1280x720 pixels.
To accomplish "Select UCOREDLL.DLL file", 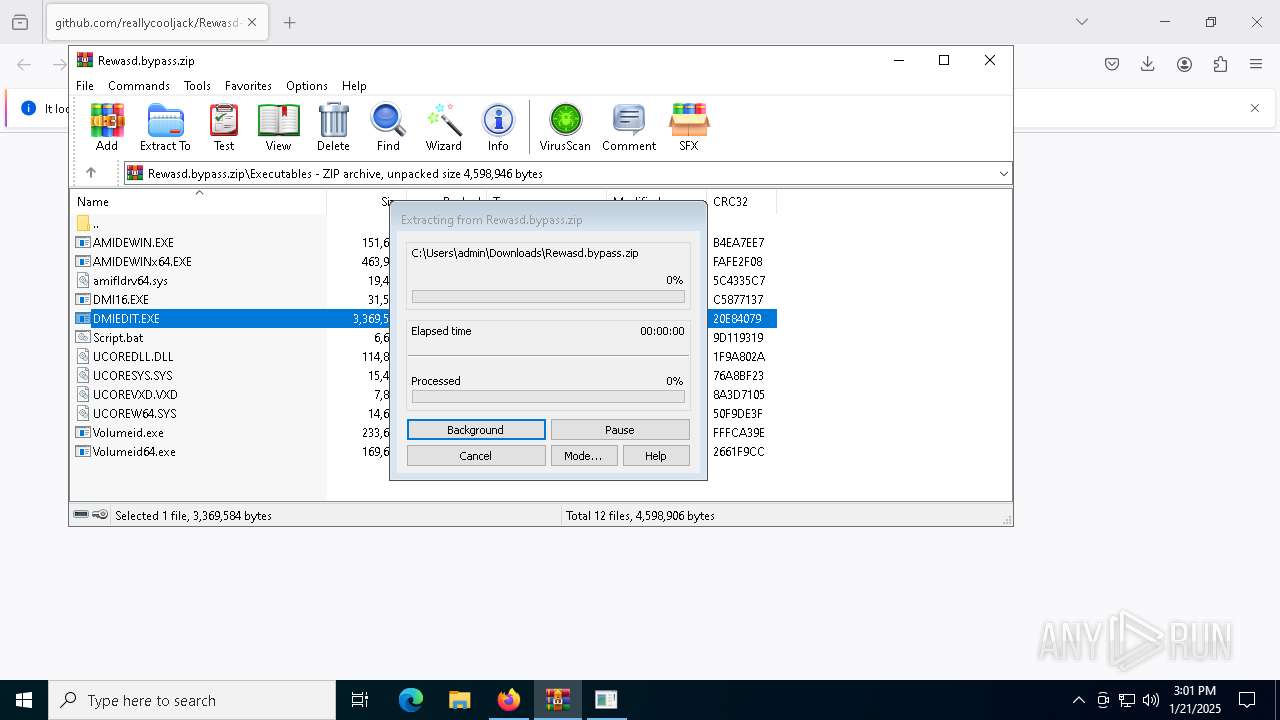I will click(133, 357).
